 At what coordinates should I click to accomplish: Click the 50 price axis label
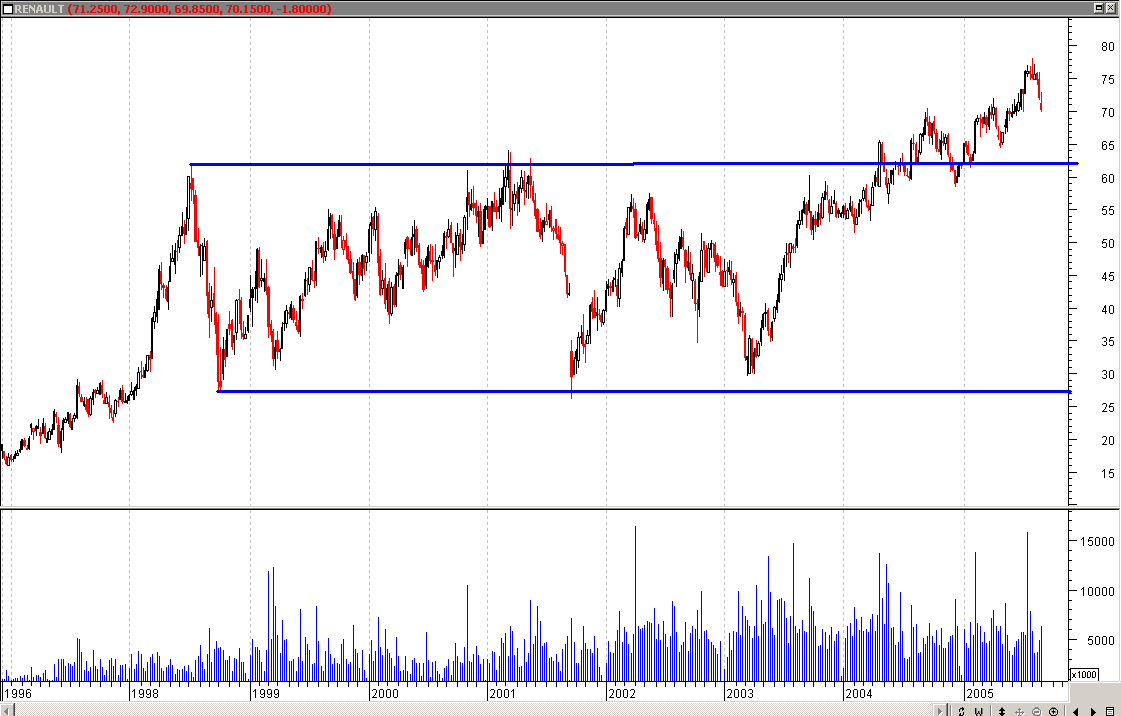(1107, 244)
